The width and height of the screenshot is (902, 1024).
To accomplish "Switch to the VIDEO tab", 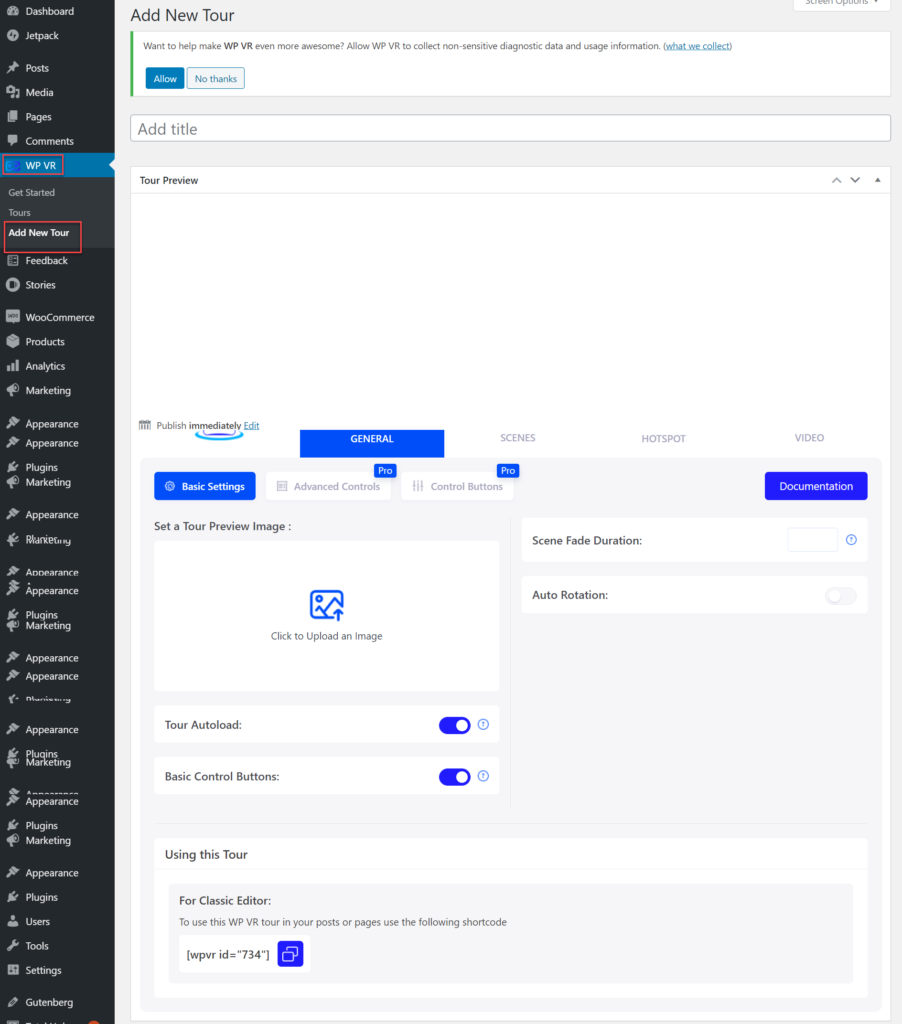I will pyautogui.click(x=809, y=438).
